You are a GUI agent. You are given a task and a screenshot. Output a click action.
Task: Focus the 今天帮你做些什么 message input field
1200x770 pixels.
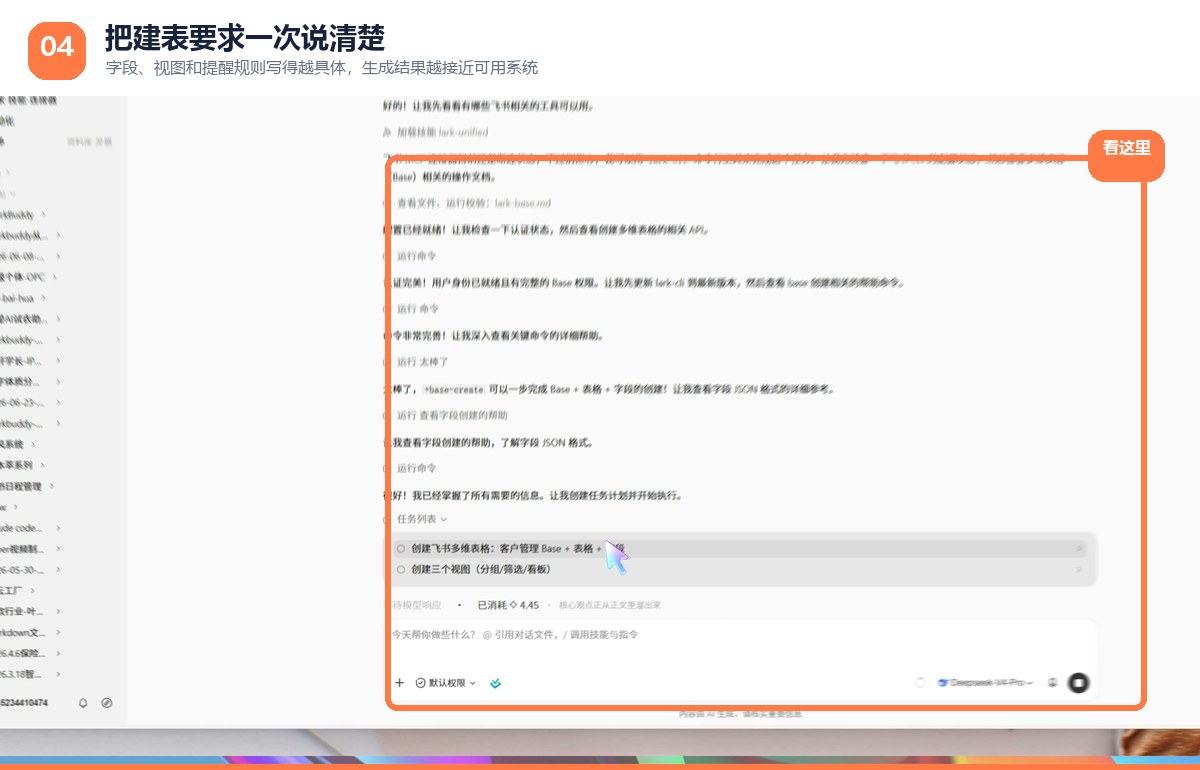tap(740, 634)
